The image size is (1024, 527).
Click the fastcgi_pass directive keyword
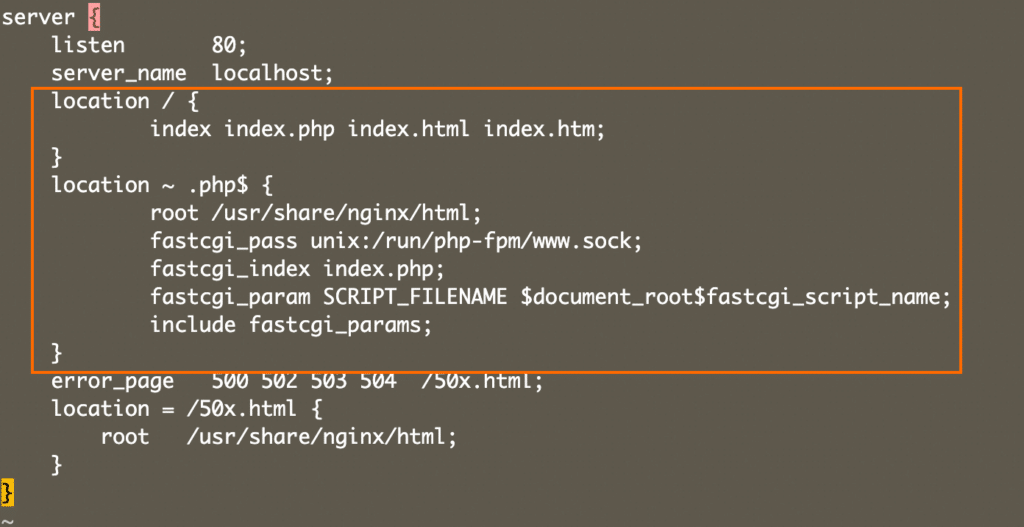tap(224, 242)
